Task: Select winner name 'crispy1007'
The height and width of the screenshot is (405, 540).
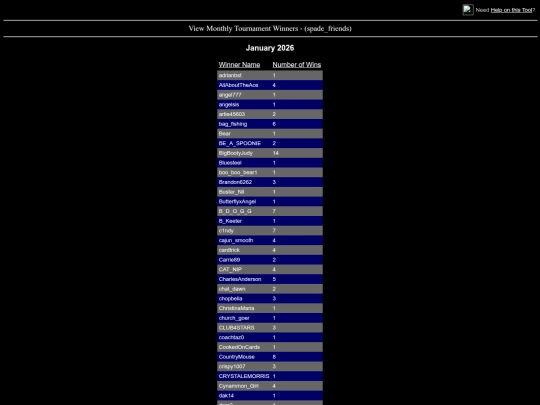Action: tap(232, 366)
